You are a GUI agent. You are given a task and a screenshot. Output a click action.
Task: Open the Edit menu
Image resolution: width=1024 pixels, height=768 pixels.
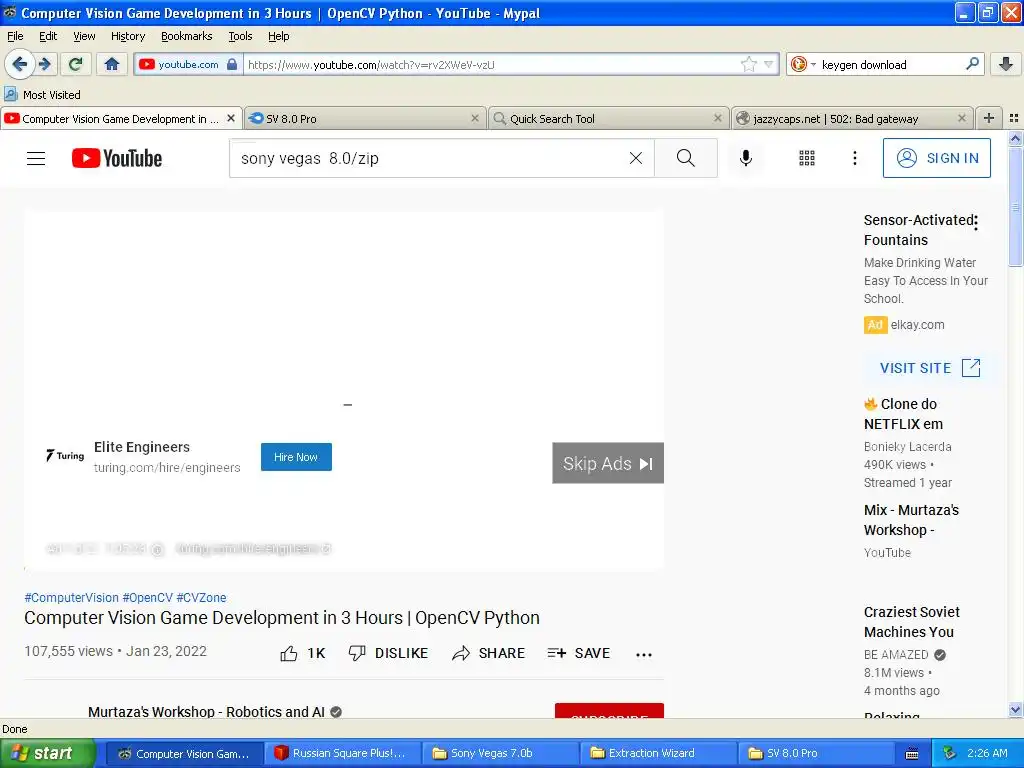48,36
